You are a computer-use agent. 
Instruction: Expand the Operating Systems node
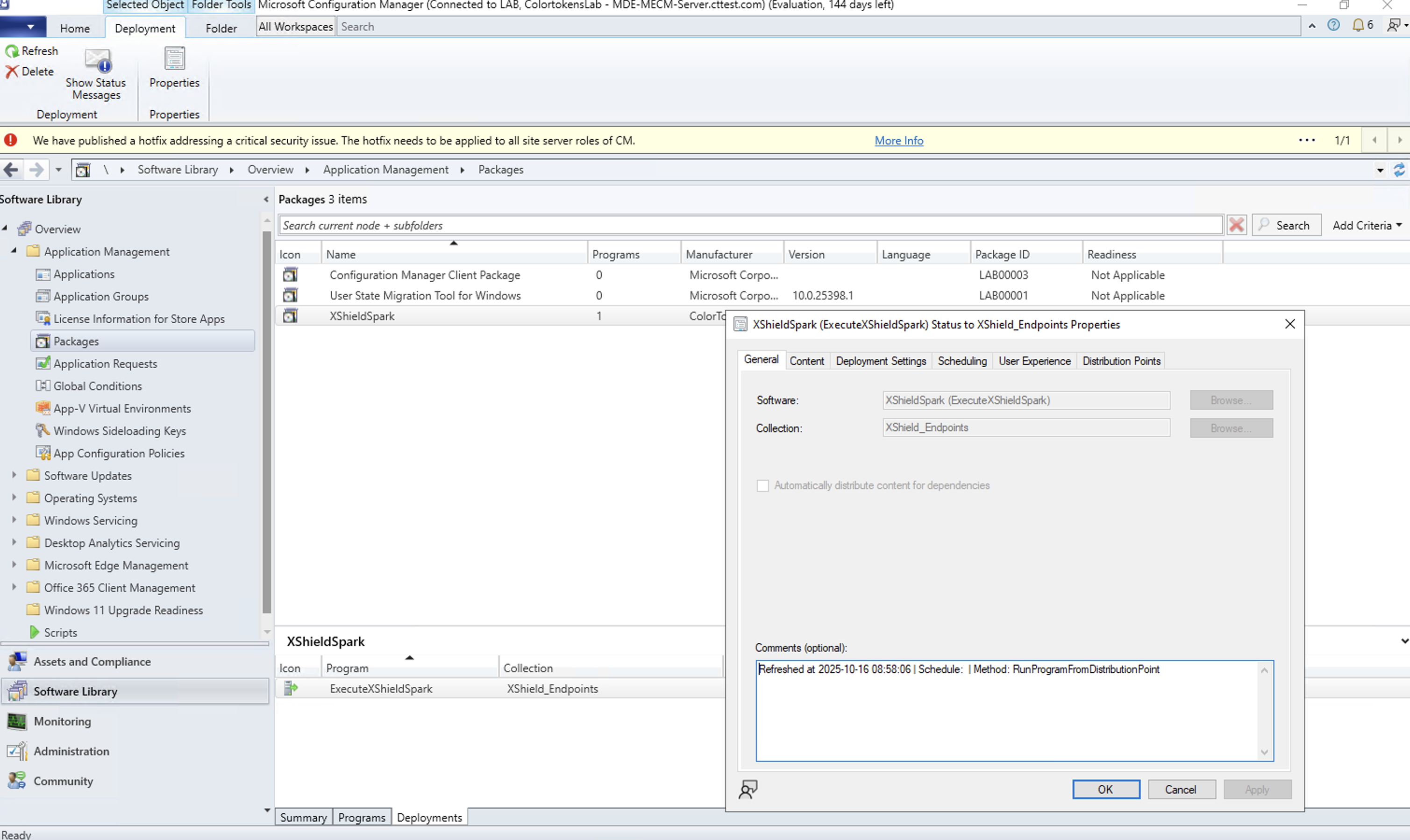tap(14, 498)
